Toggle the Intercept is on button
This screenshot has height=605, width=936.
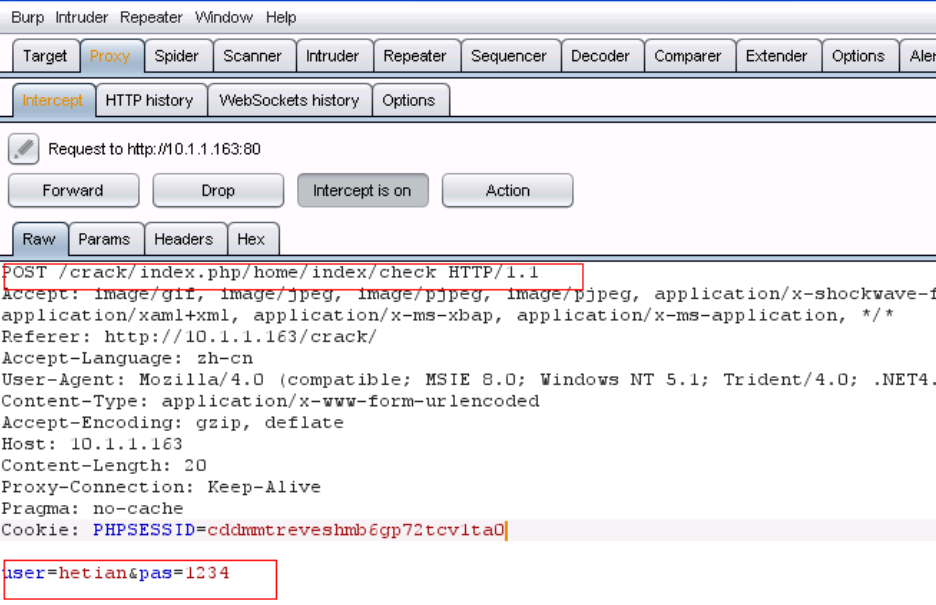coord(362,190)
